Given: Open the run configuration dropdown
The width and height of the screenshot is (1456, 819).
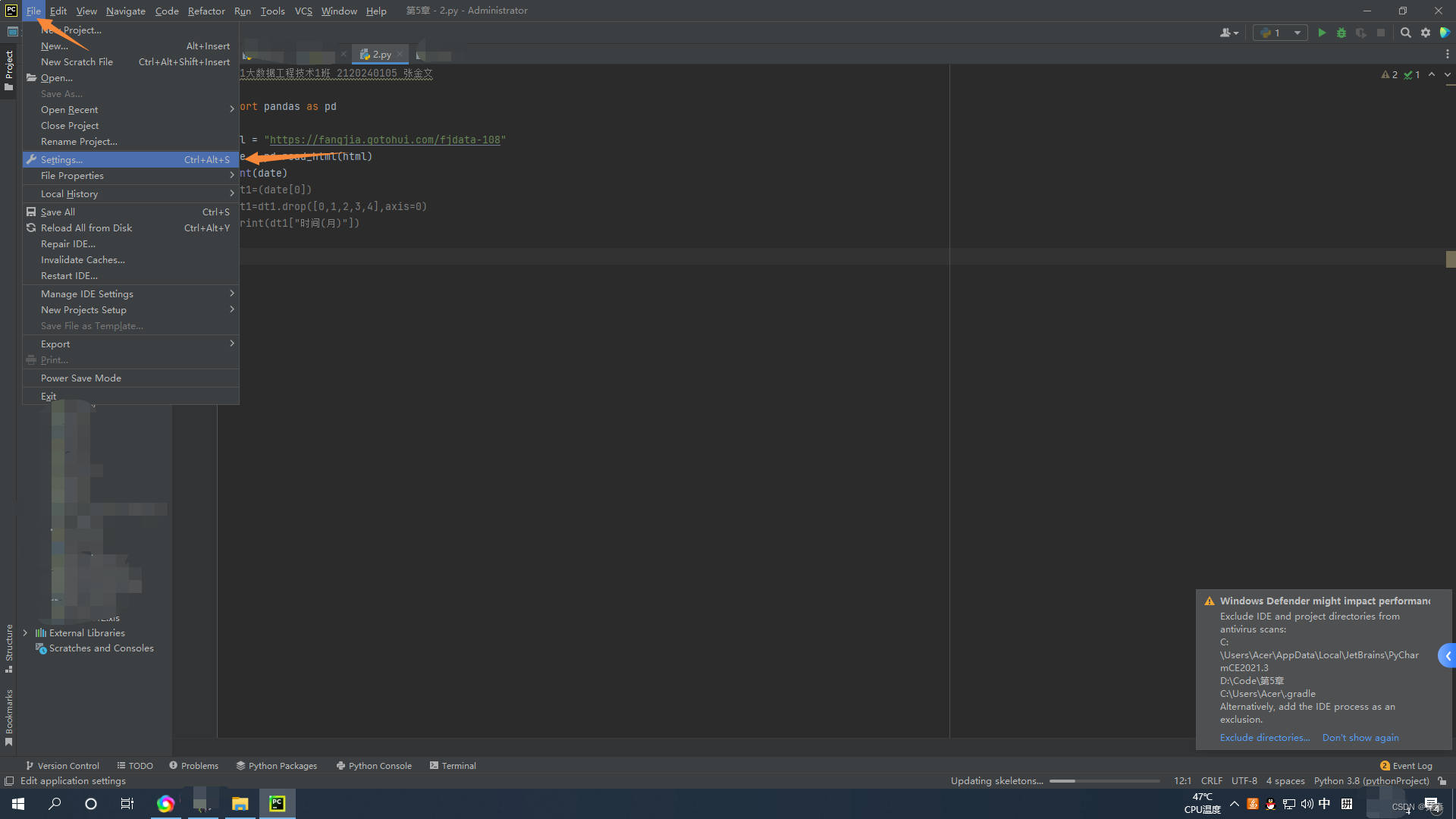Looking at the screenshot, I should pyautogui.click(x=1280, y=33).
